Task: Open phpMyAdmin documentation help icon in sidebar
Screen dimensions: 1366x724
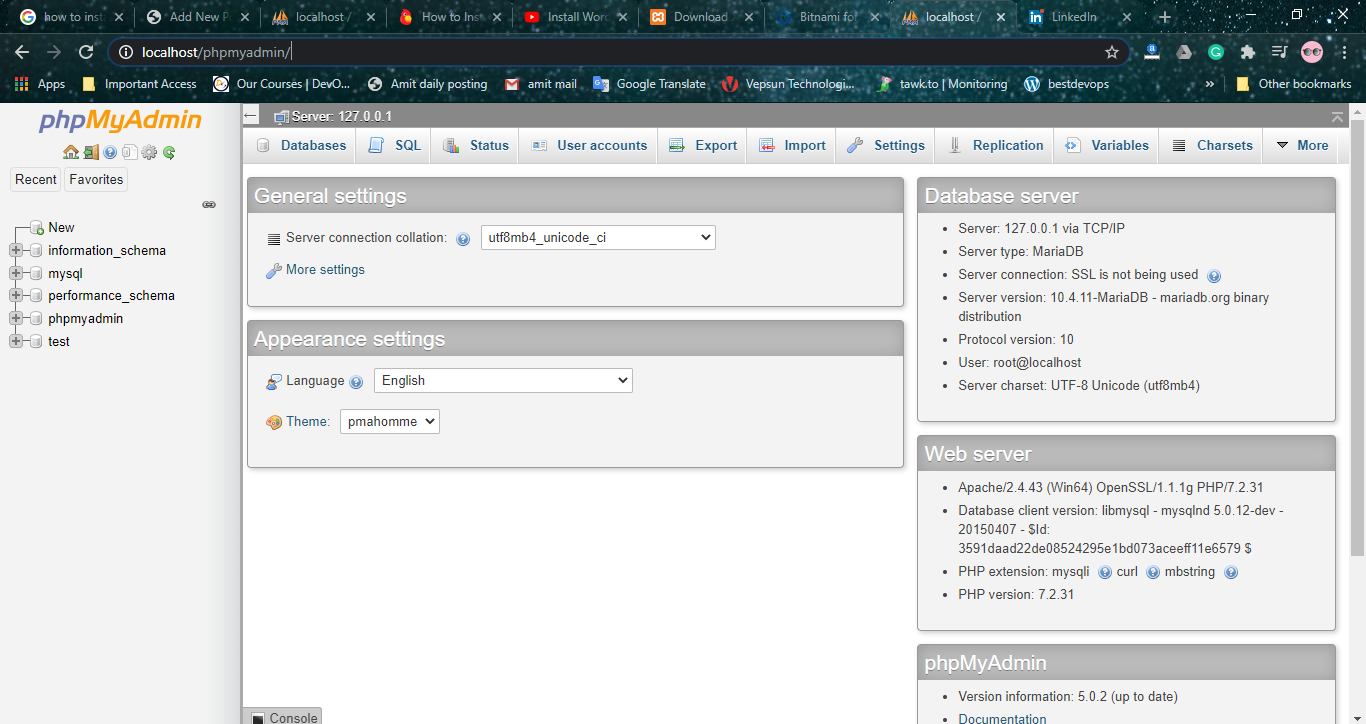Action: tap(110, 152)
